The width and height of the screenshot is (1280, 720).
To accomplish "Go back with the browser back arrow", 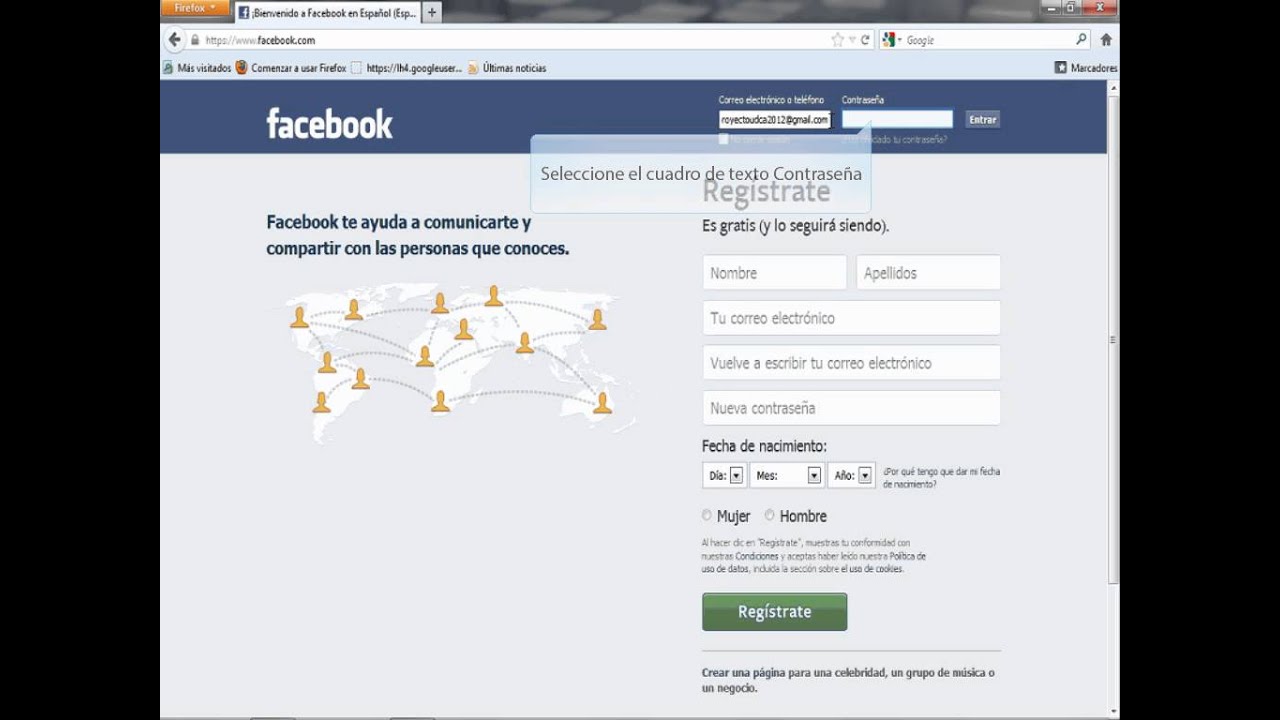I will (174, 40).
